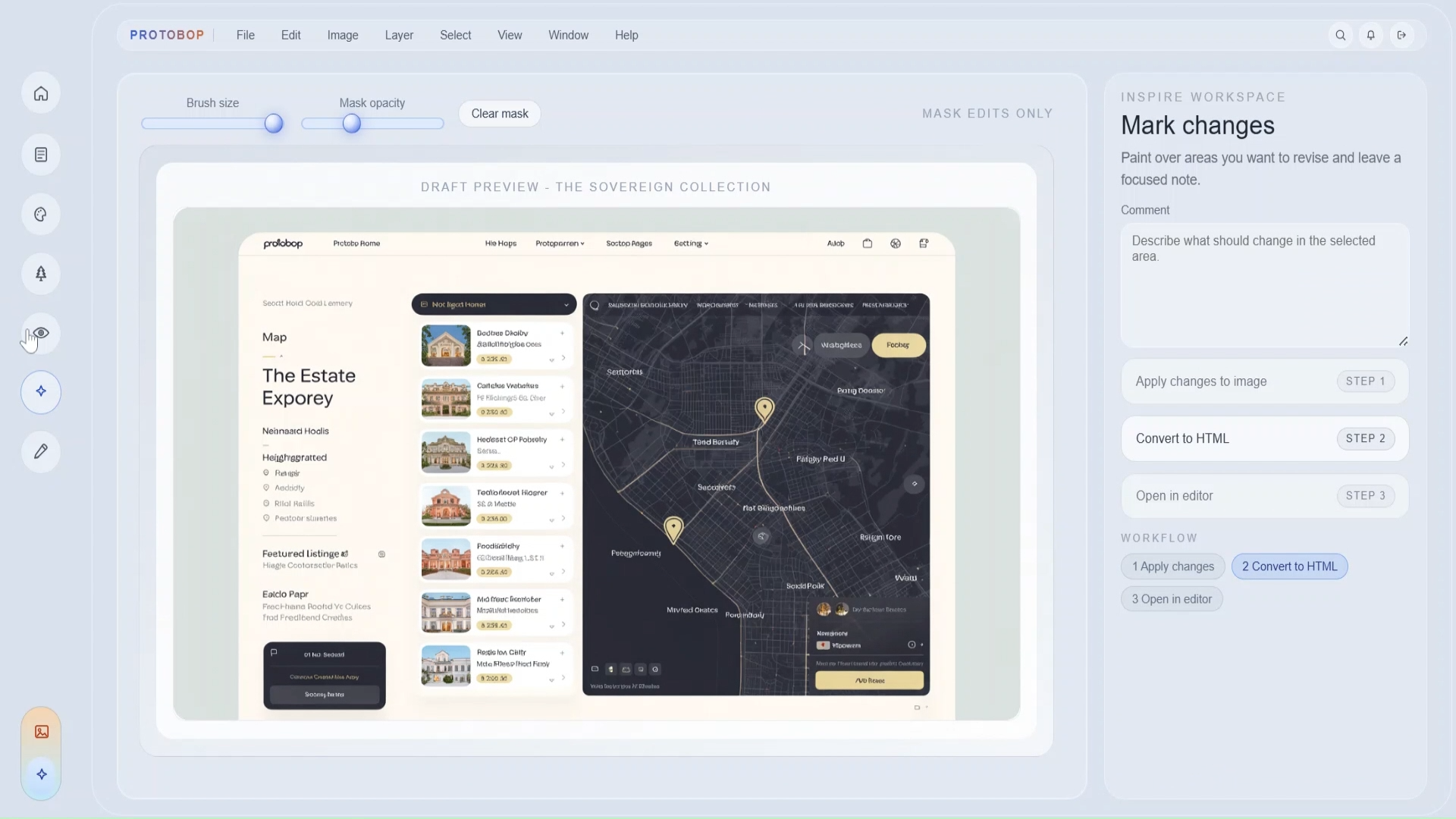Open the search icon in the top bar
The image size is (1456, 819).
[x=1341, y=36]
